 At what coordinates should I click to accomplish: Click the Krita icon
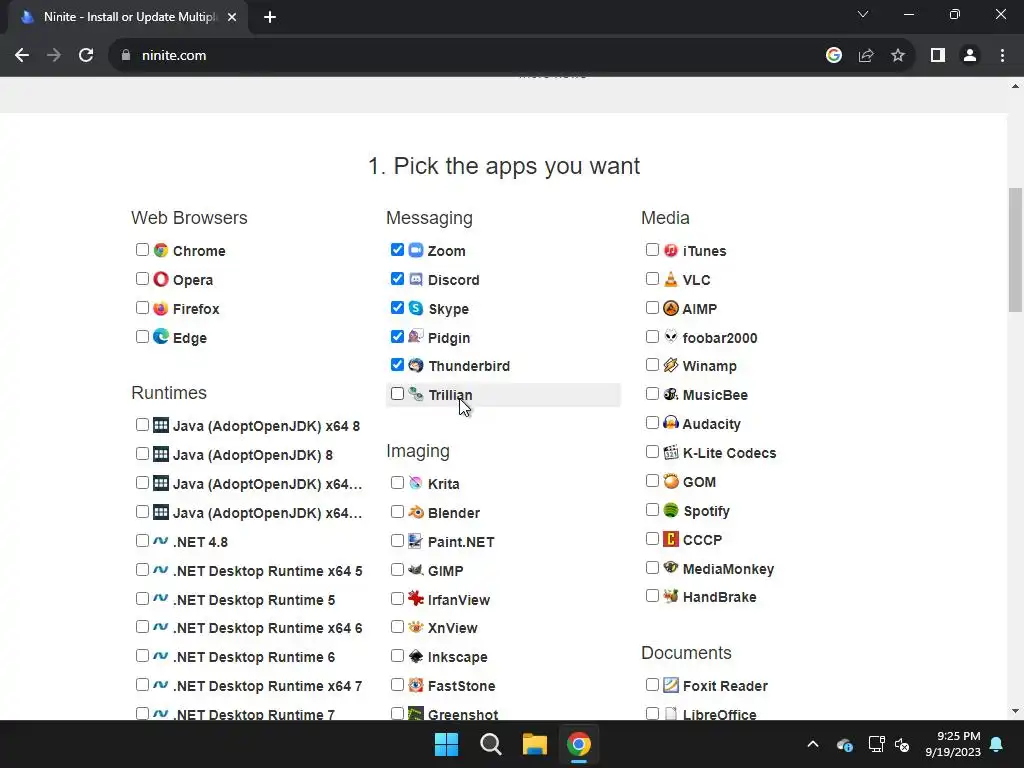click(416, 483)
